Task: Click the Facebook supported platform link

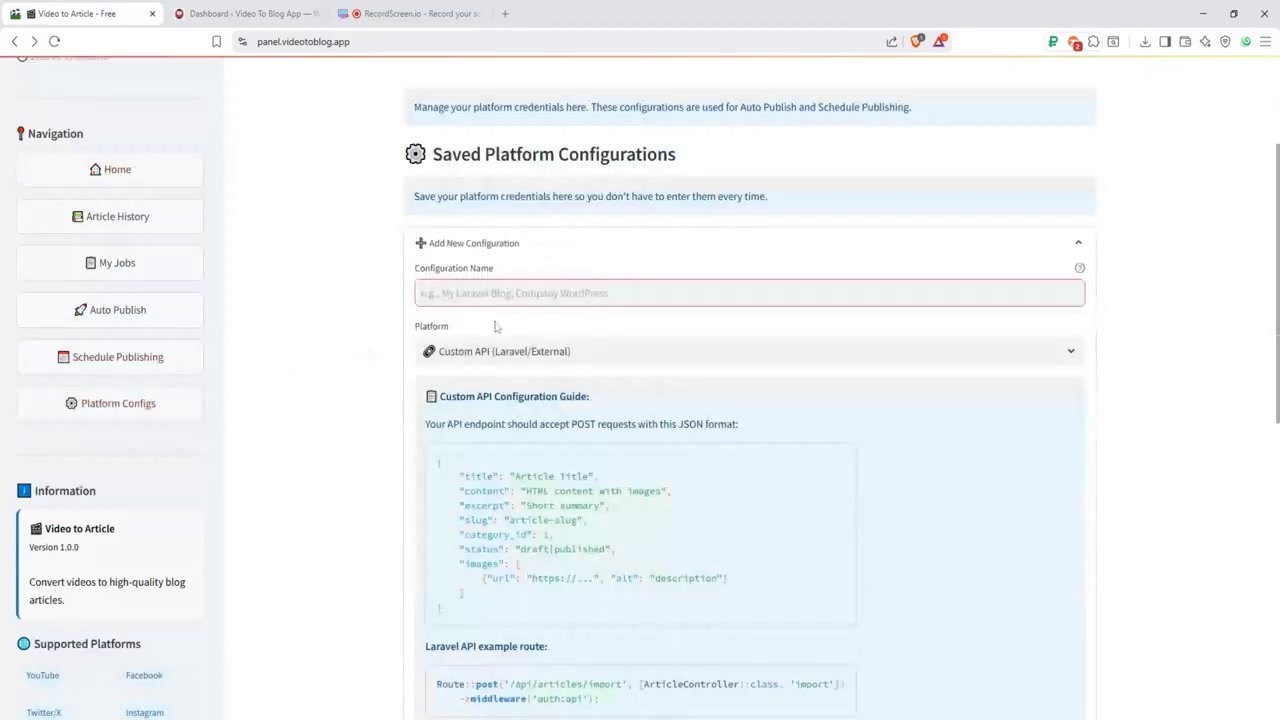Action: click(x=144, y=675)
